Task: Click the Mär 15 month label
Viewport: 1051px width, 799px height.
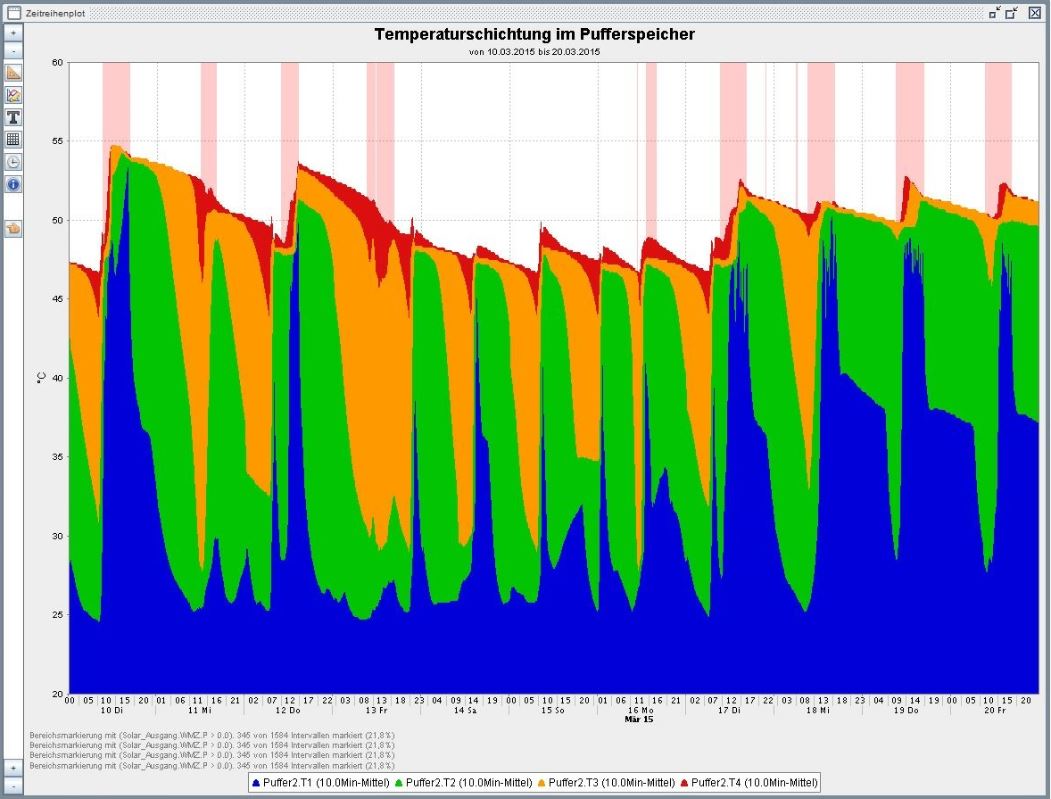Action: tap(639, 719)
